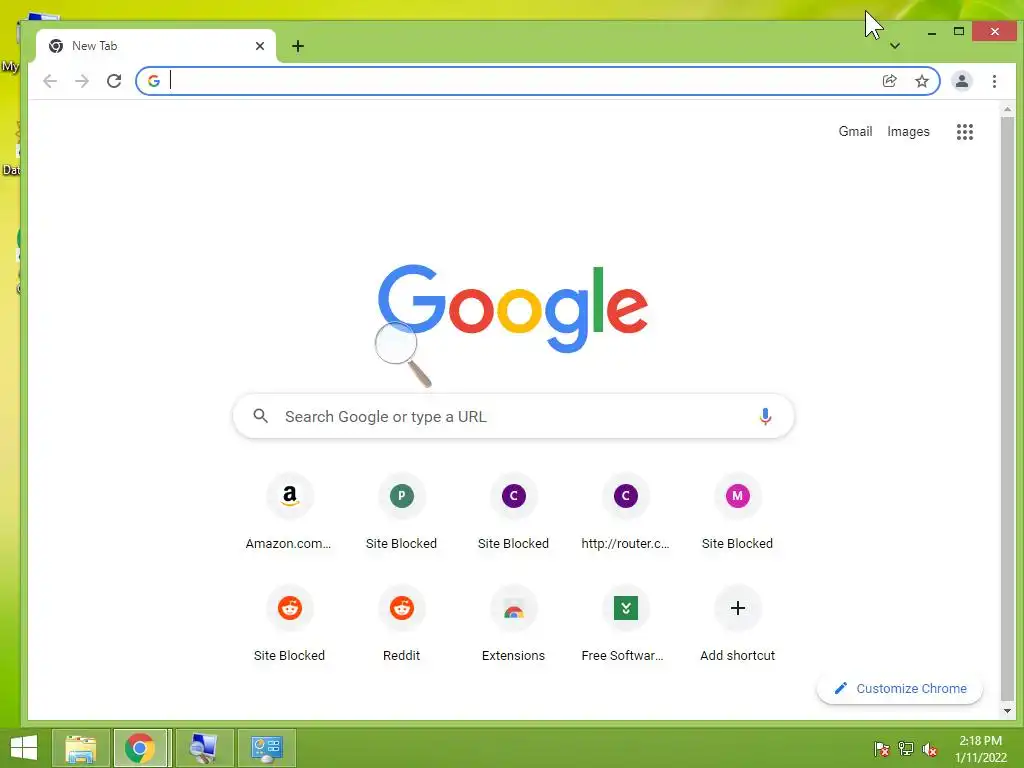Open the Reddit shortcut tile
Image resolution: width=1024 pixels, height=768 pixels.
401,626
